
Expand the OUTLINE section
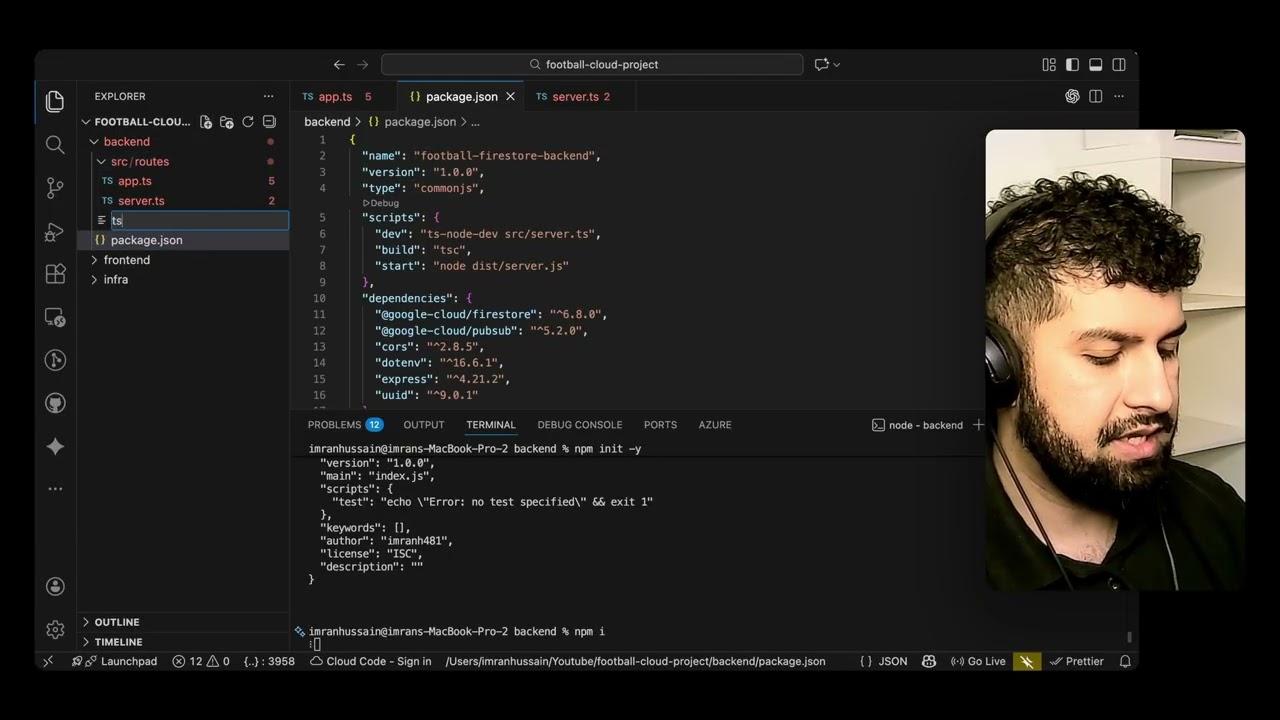point(183,622)
